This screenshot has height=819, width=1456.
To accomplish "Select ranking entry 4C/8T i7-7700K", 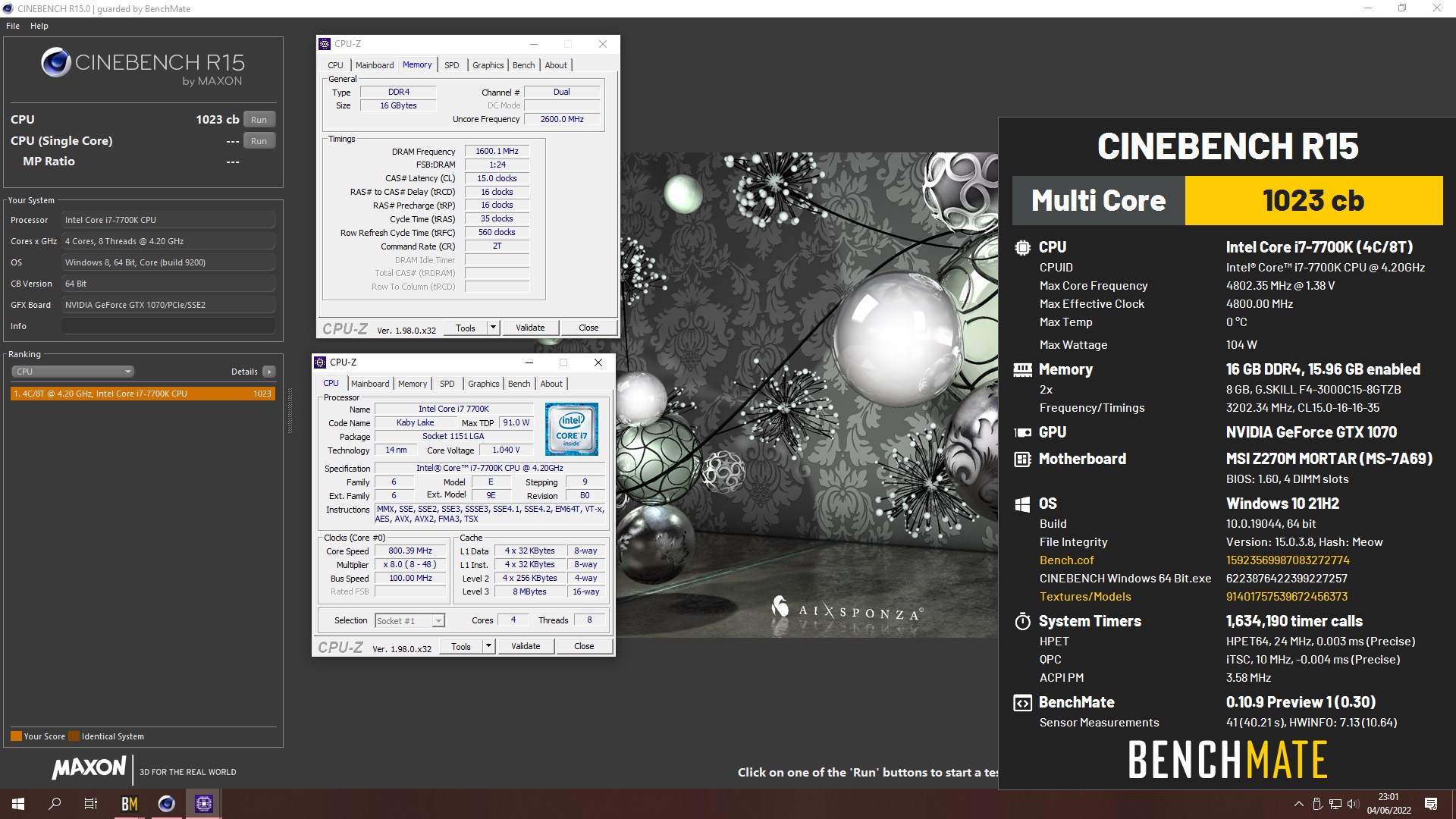I will point(143,394).
